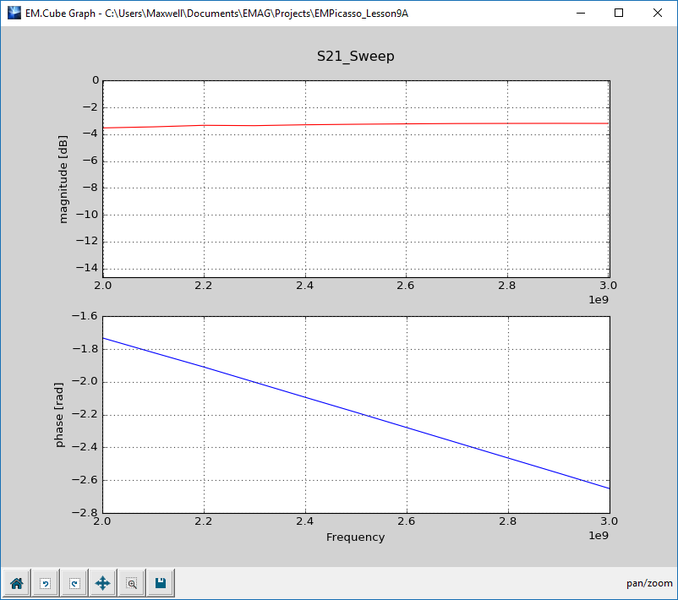This screenshot has height=600, width=678.
Task: Click the magnitude [dB] axis label
Action: [63, 179]
